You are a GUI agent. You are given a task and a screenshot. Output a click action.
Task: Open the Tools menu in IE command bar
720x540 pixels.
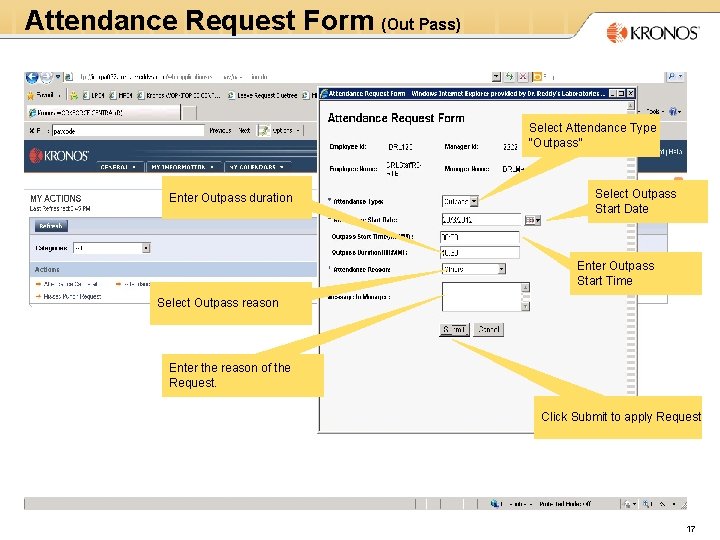tap(655, 112)
